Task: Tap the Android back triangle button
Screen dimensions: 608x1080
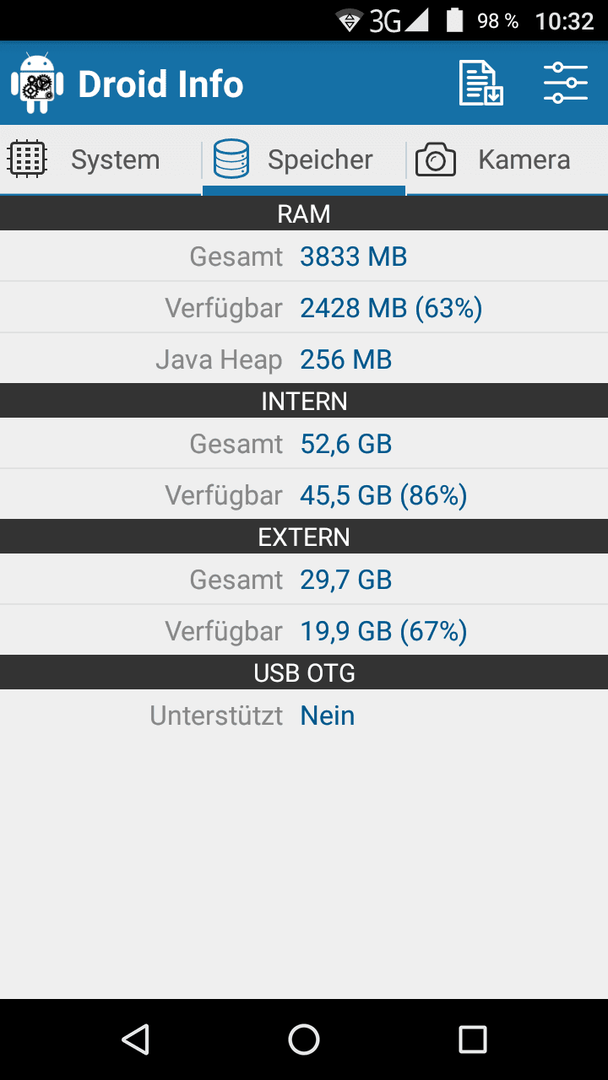Action: [136, 1039]
